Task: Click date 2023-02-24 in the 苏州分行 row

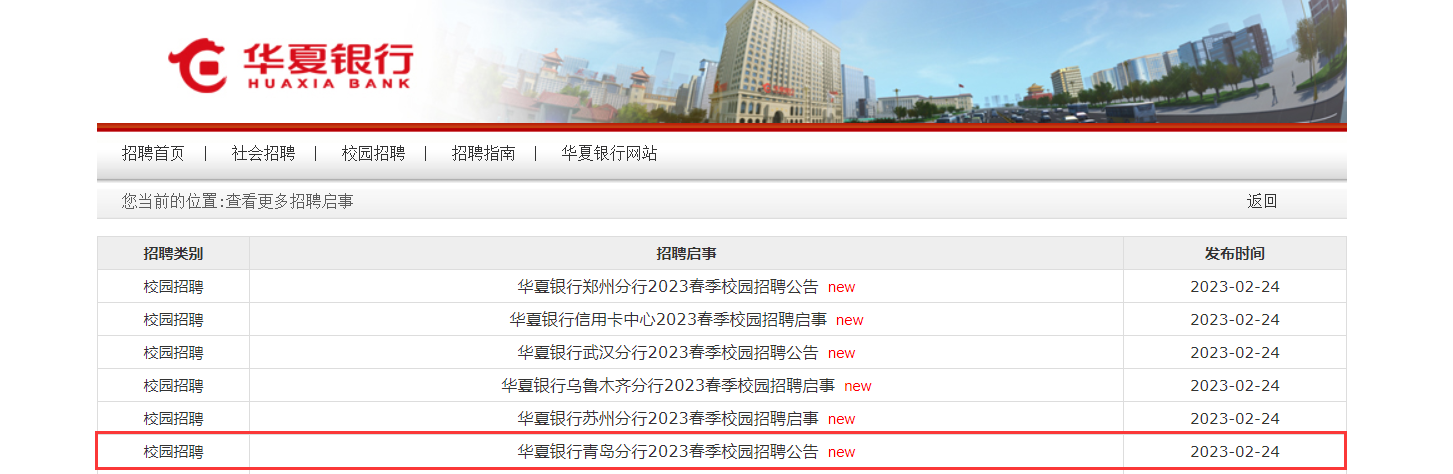Action: [x=1235, y=419]
